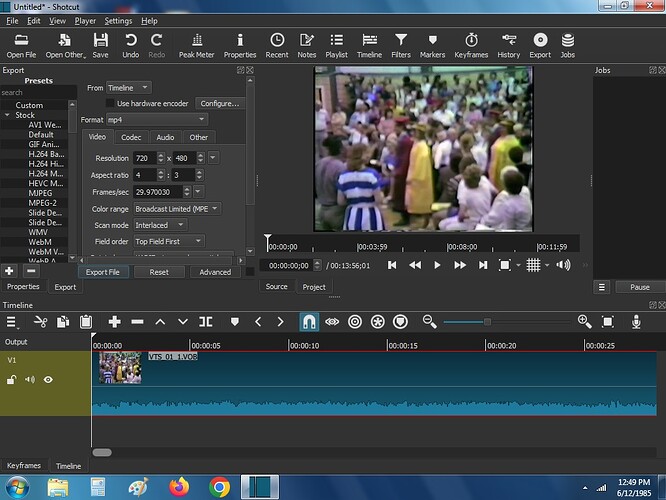Mute the V1 track audio
Viewport: 666px width, 500px height.
[x=30, y=379]
